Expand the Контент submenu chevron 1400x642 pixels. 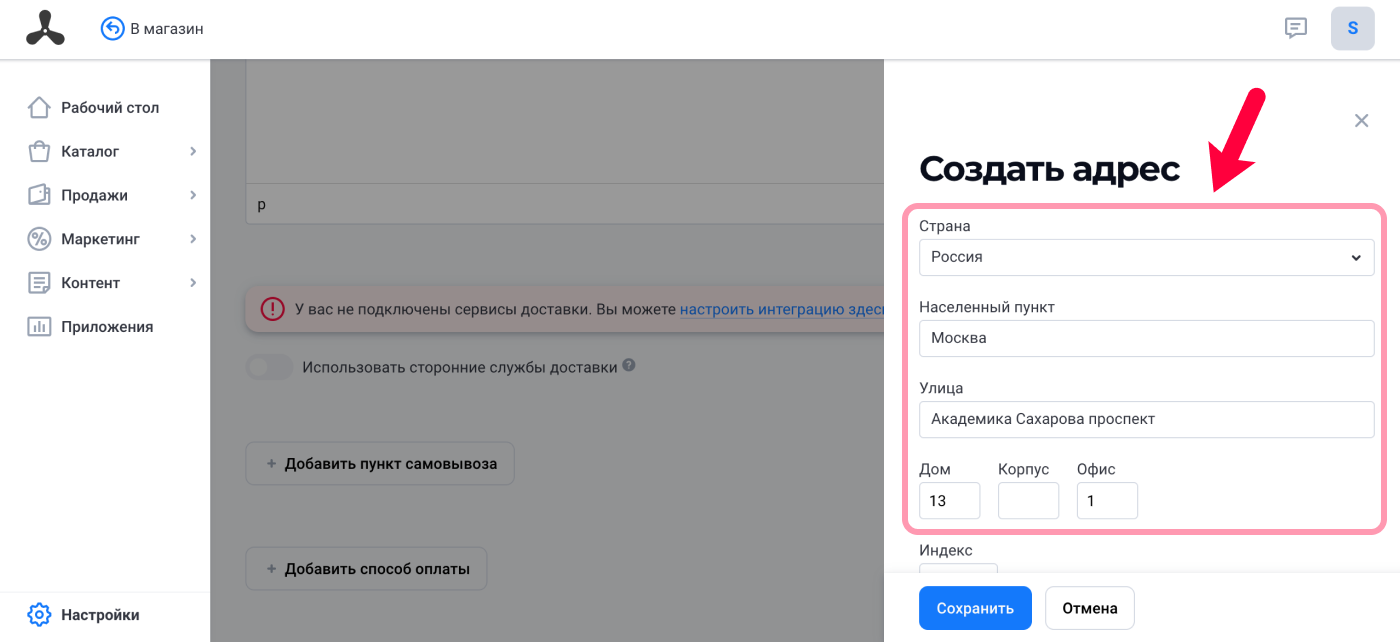pyautogui.click(x=193, y=283)
